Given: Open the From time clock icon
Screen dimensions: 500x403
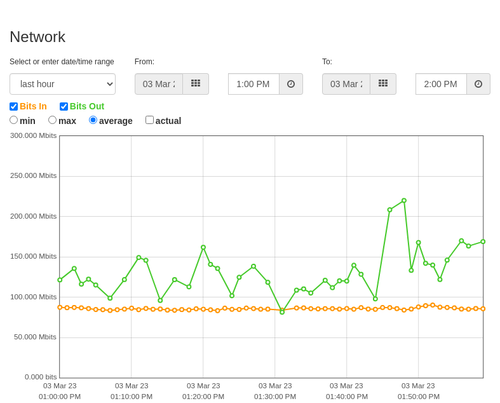Looking at the screenshot, I should 291,84.
